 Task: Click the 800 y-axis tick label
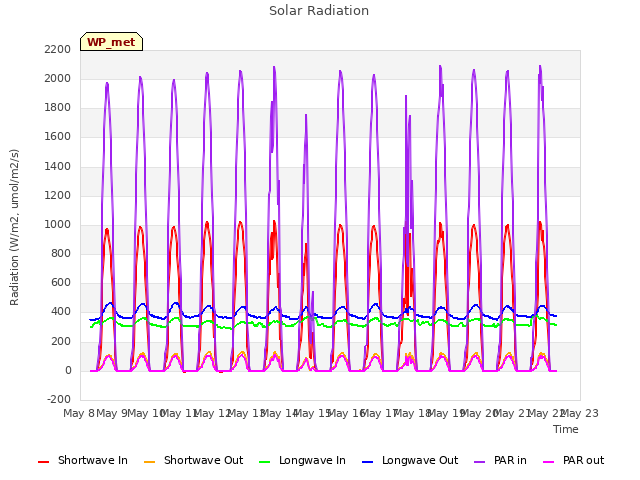coord(61,253)
